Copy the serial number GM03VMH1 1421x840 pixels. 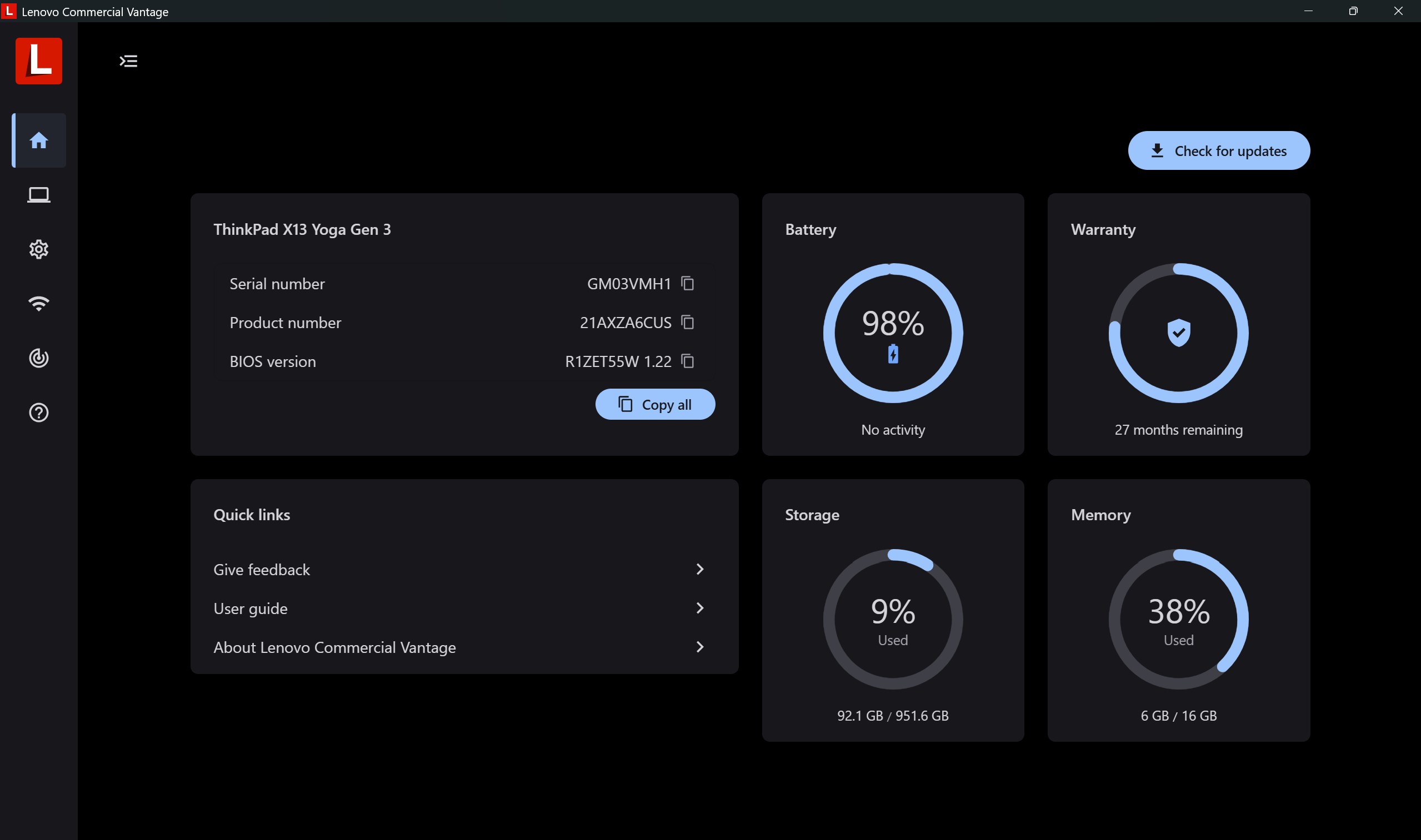[x=688, y=283]
